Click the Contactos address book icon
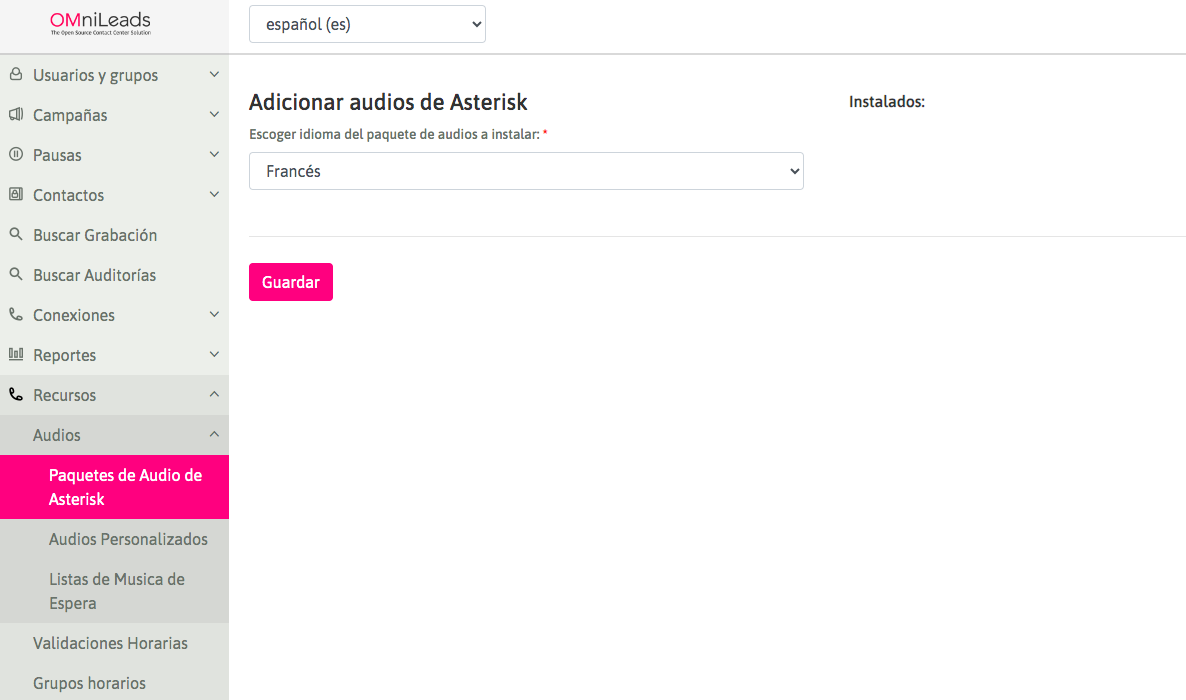The width and height of the screenshot is (1186, 700). point(15,195)
